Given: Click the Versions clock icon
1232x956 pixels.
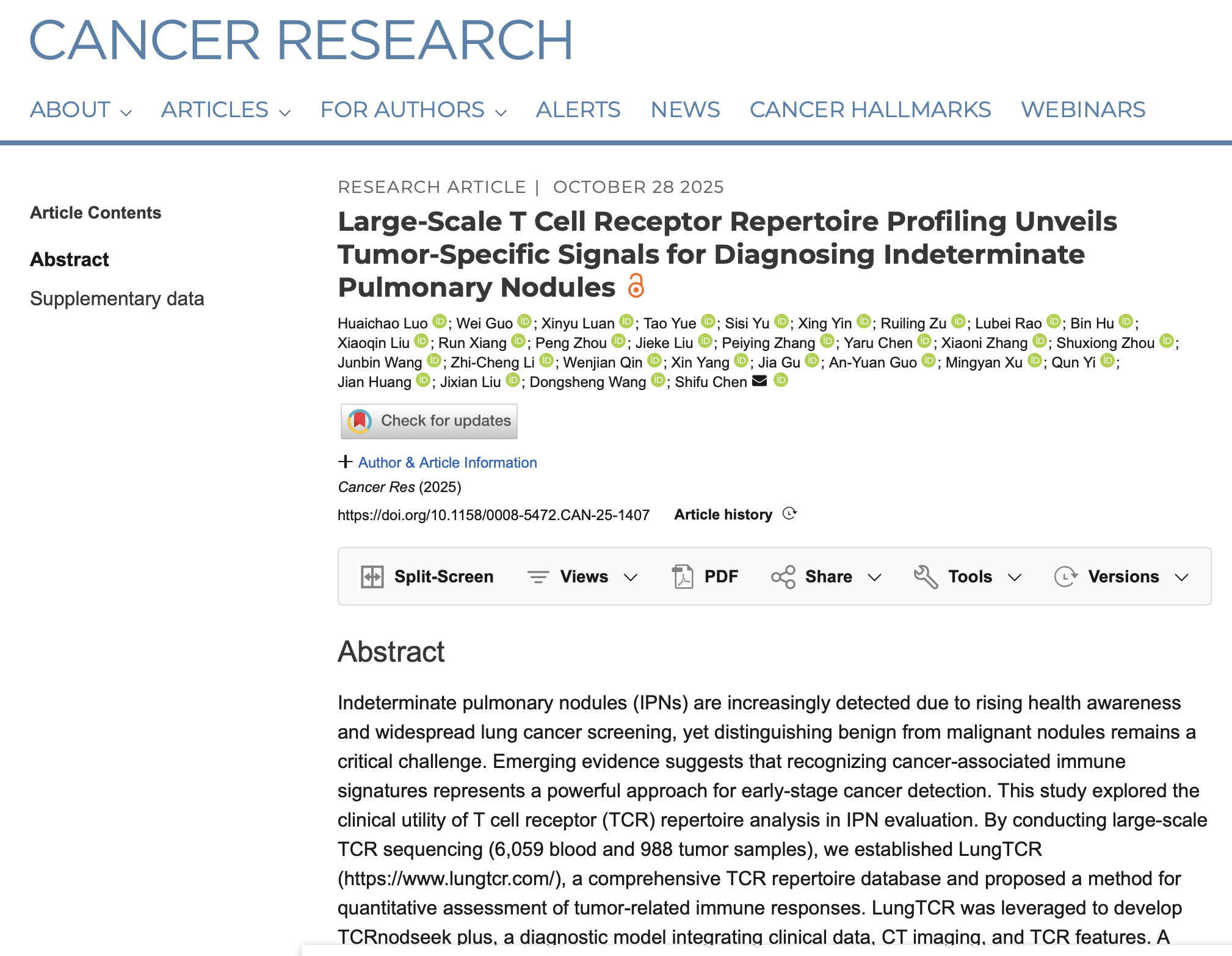Looking at the screenshot, I should tap(1065, 577).
